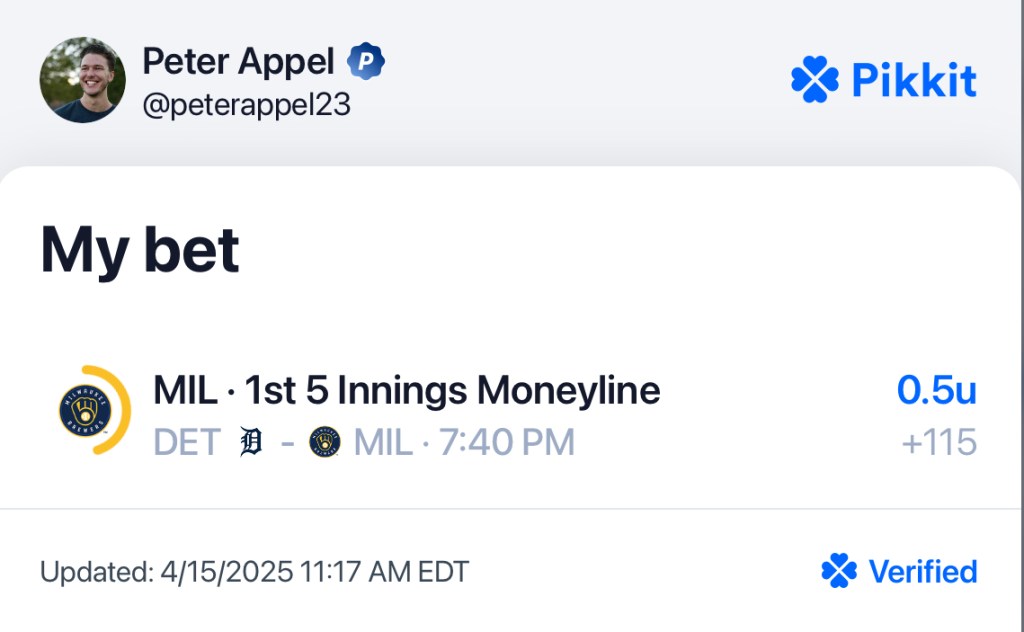Open Peter Appel's profile photo
This screenshot has height=632, width=1024.
(x=82, y=80)
